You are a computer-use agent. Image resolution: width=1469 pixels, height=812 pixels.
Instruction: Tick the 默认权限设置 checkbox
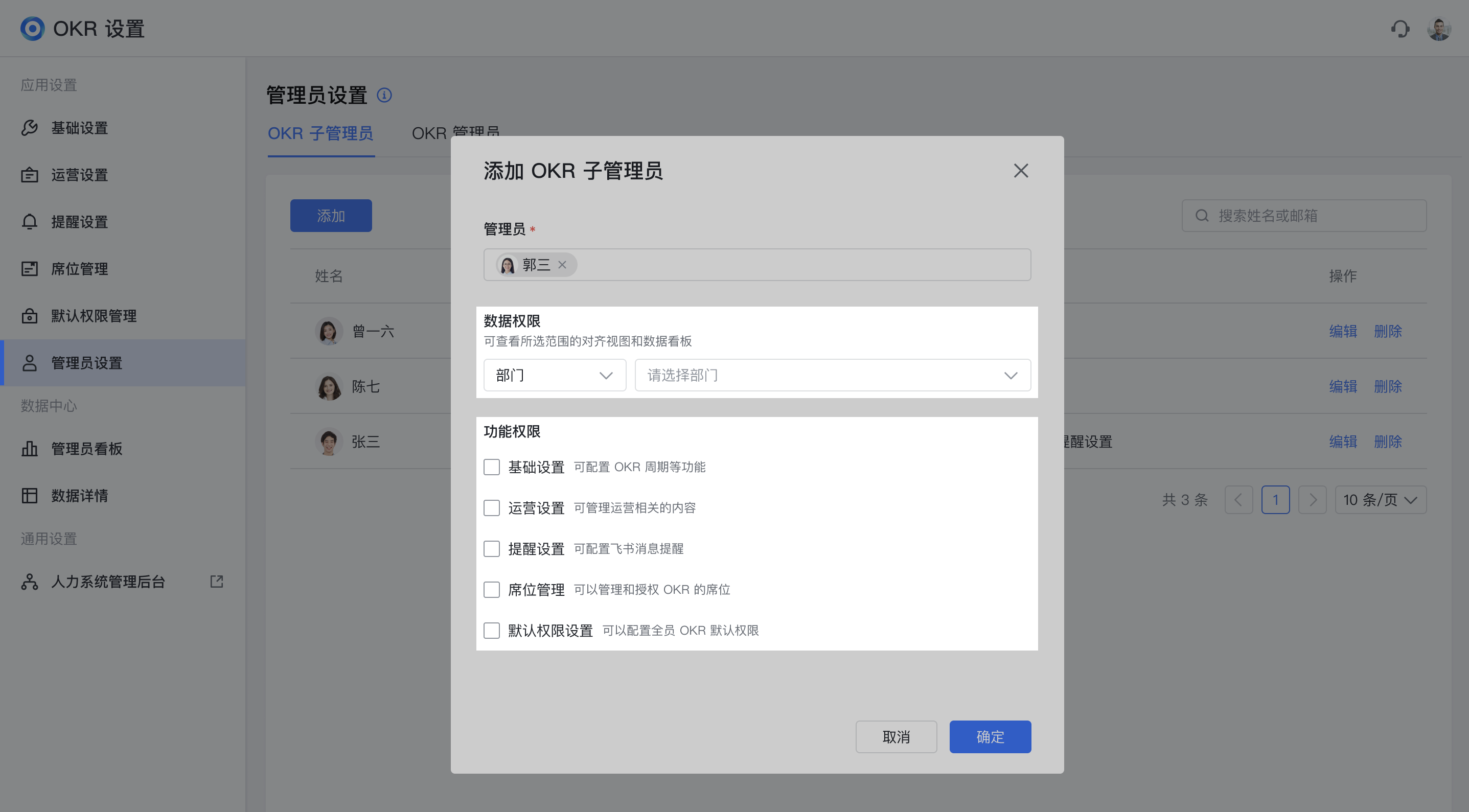pyautogui.click(x=492, y=630)
